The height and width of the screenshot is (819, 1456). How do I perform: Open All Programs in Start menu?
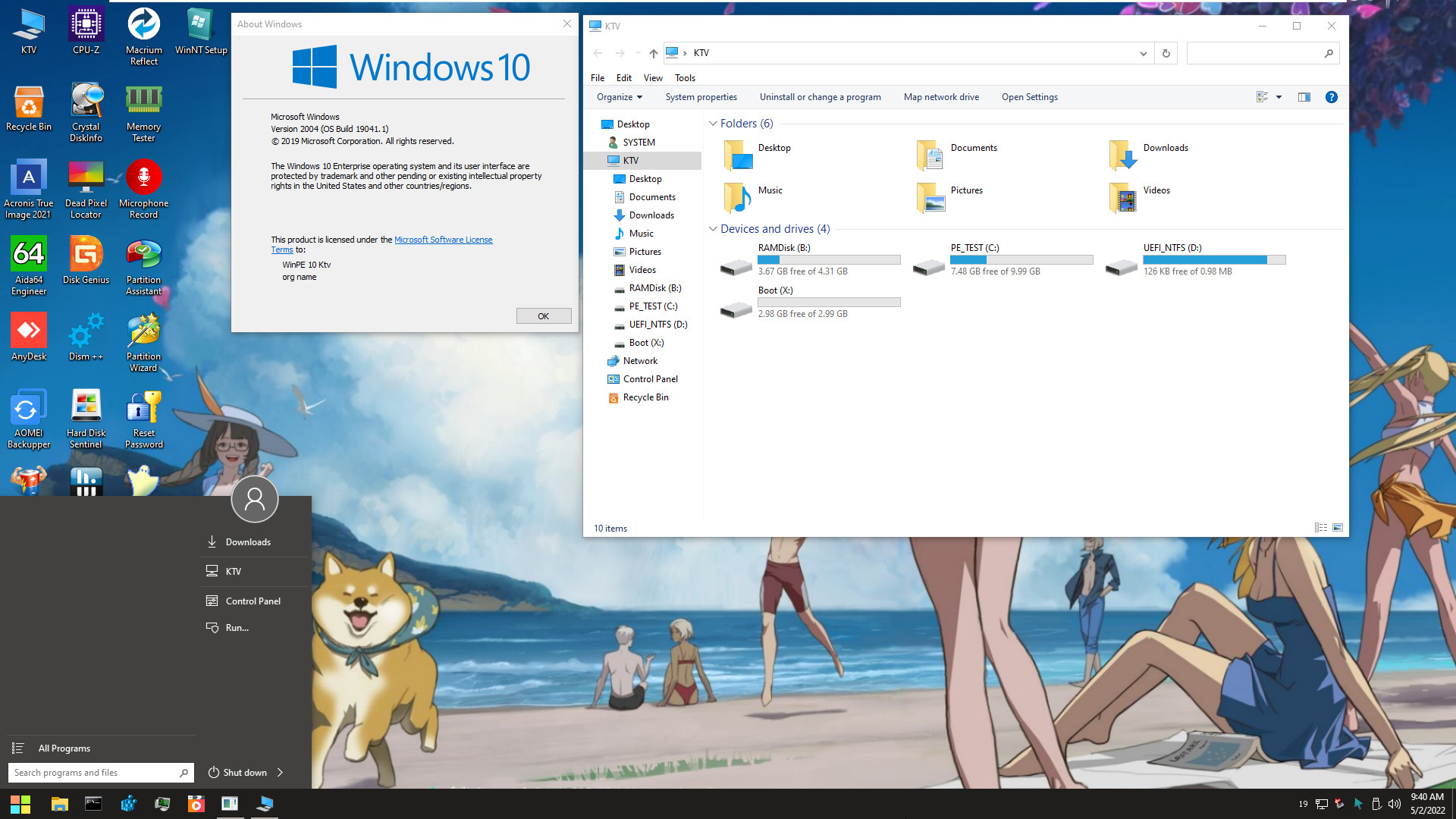[64, 748]
